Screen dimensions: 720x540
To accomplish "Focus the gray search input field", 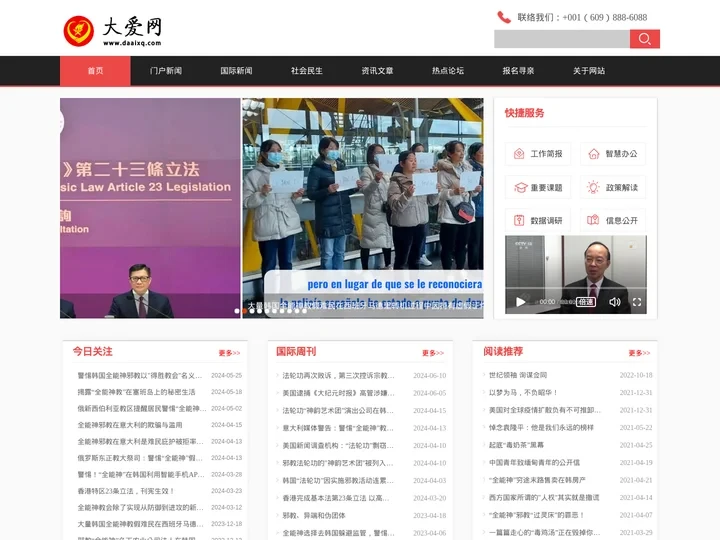I will [562, 39].
